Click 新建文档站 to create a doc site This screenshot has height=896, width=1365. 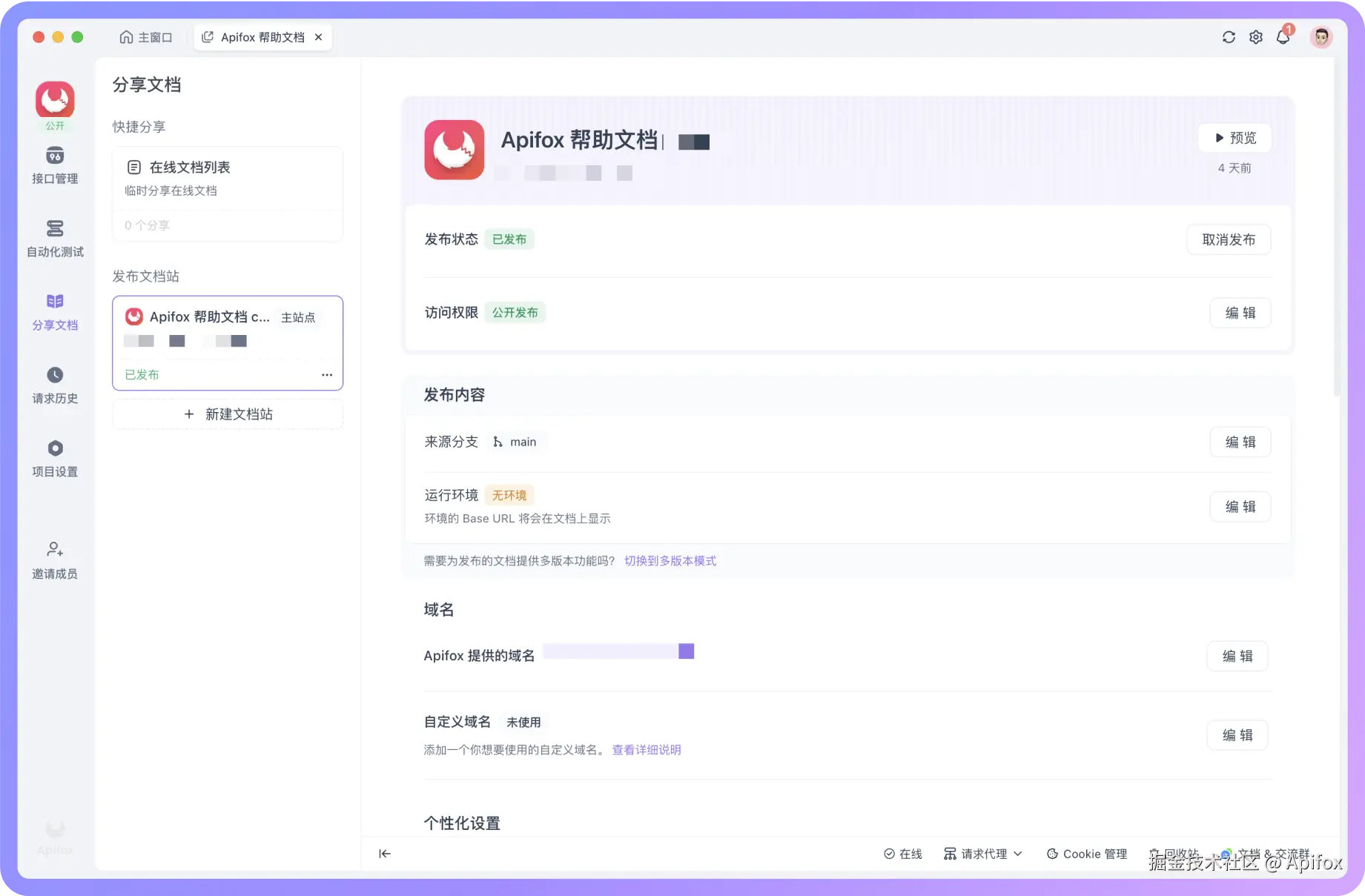[227, 414]
